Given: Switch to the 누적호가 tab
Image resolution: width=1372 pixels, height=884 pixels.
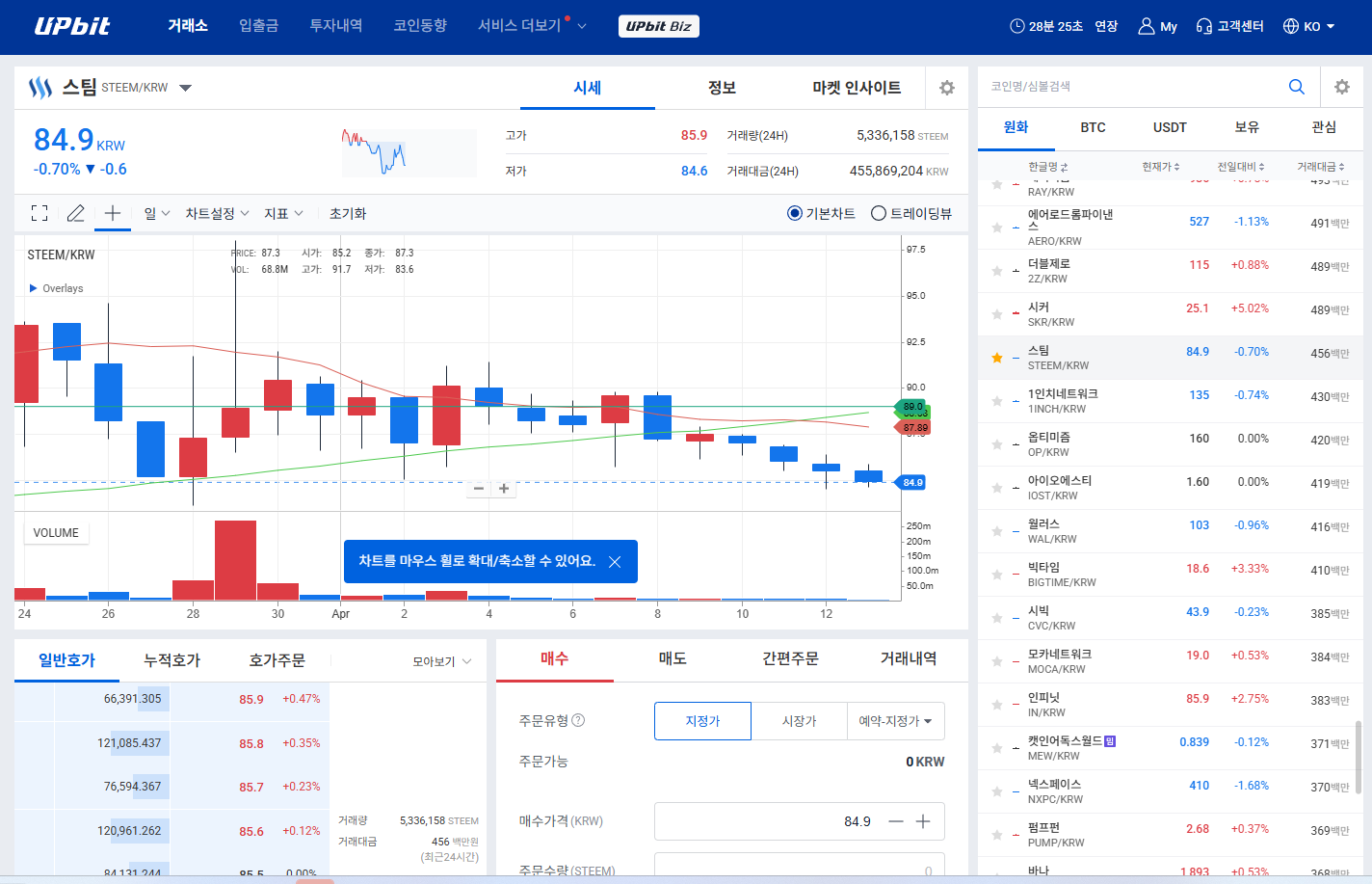Looking at the screenshot, I should tap(172, 660).
